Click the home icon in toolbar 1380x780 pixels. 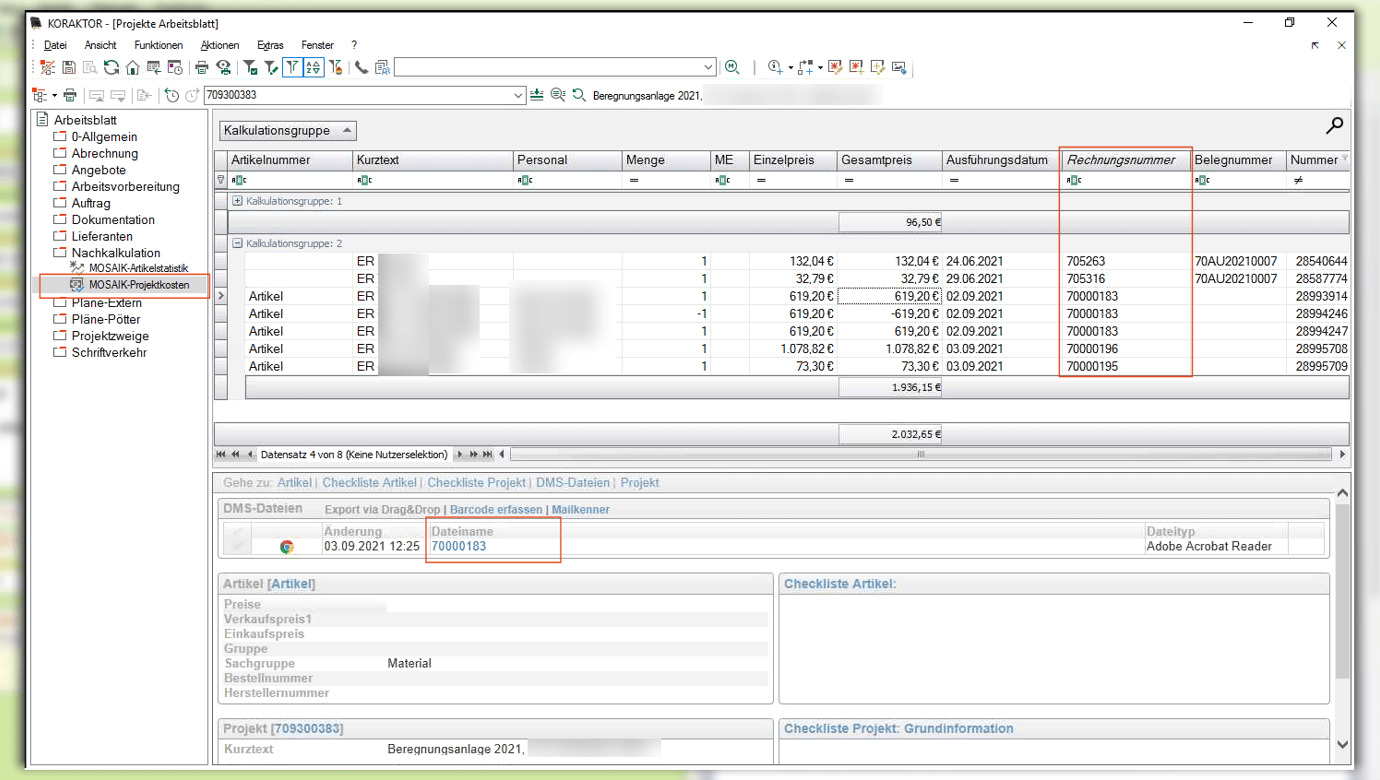(x=132, y=68)
